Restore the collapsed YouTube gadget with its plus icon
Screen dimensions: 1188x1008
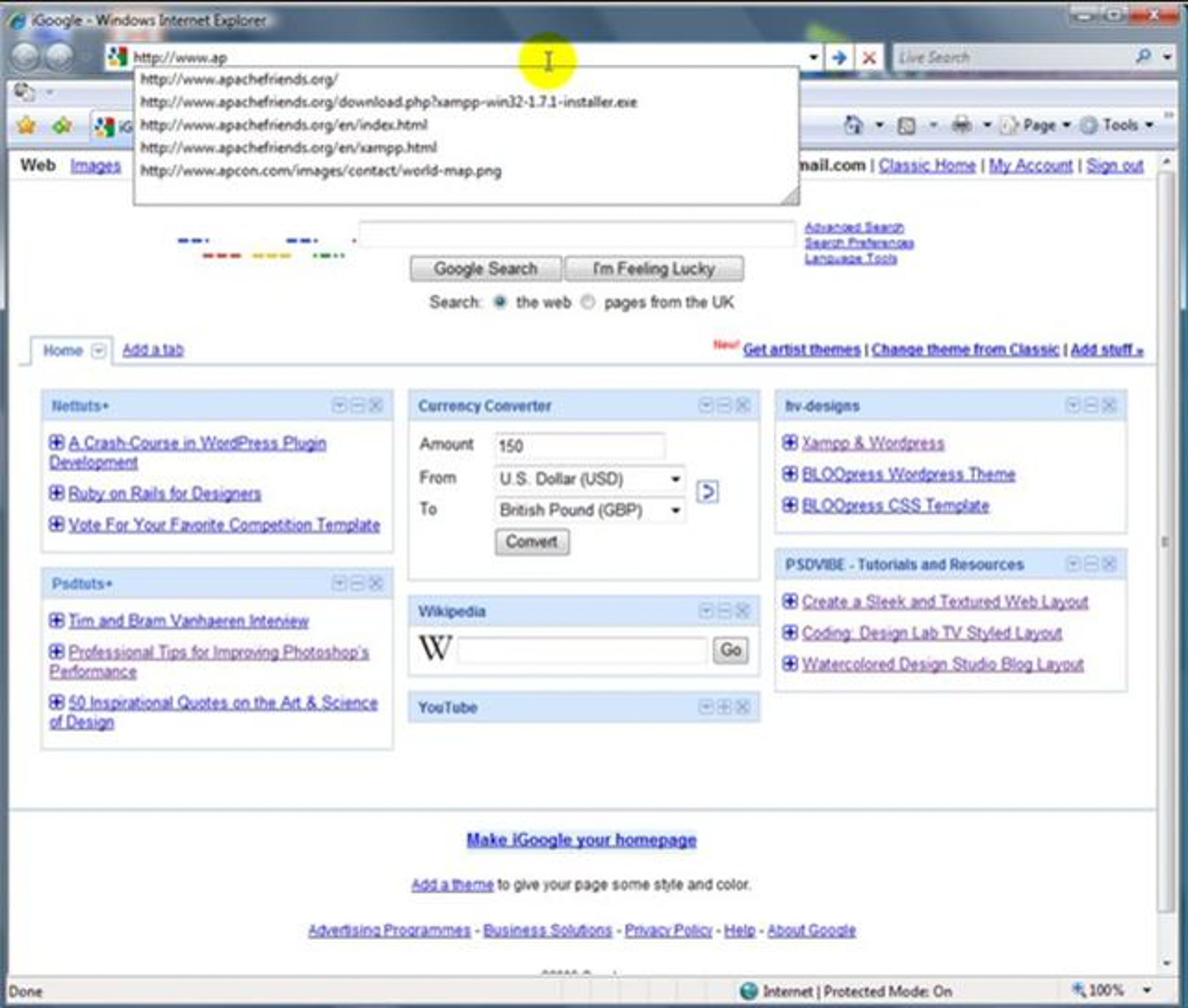click(724, 707)
